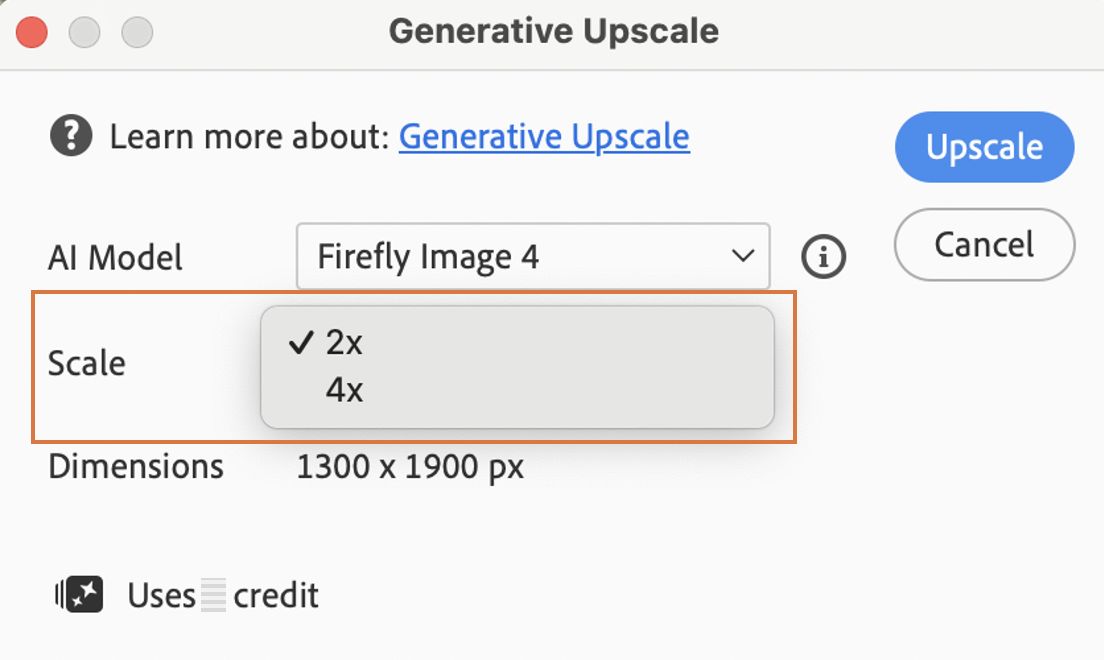Screen dimensions: 1104x660
Task: Open the Firefly Image 4 dropdown
Action: pos(533,256)
